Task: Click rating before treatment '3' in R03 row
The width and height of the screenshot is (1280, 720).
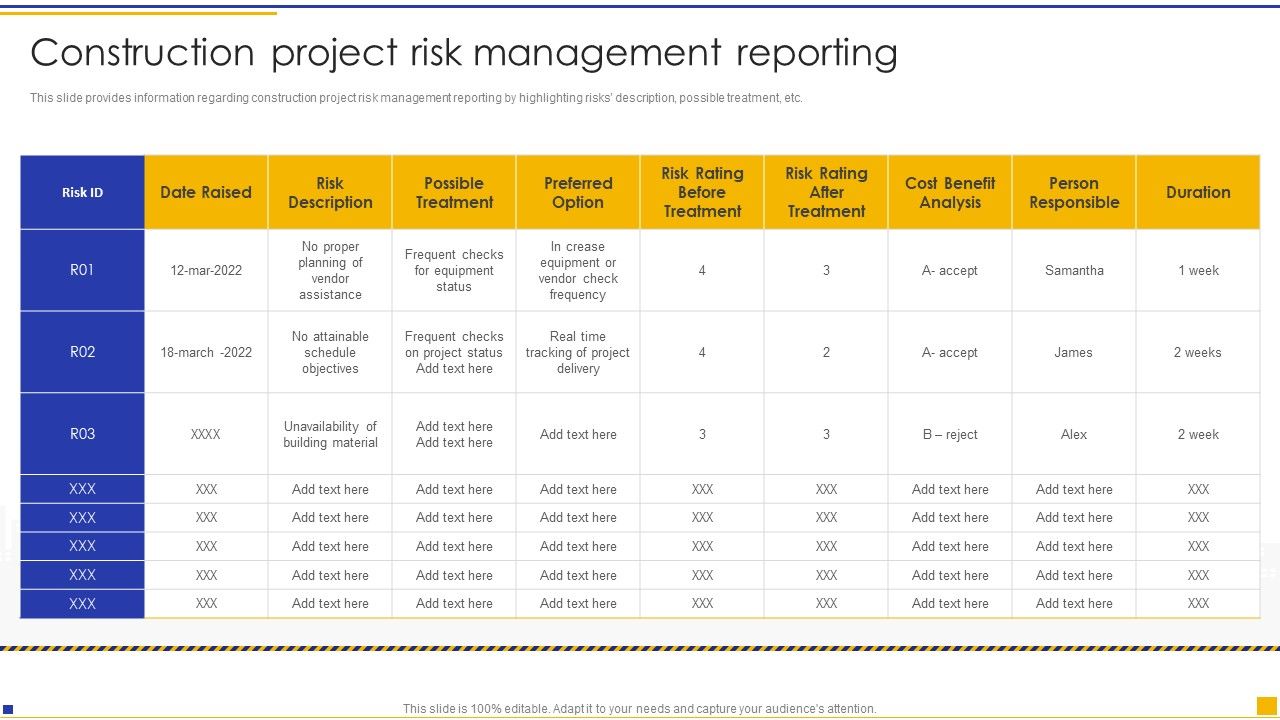Action: pyautogui.click(x=702, y=434)
